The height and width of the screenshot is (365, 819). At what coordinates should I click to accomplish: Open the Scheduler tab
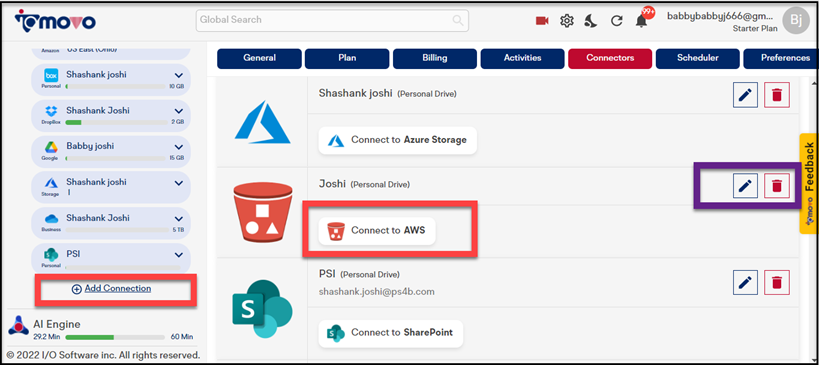698,58
